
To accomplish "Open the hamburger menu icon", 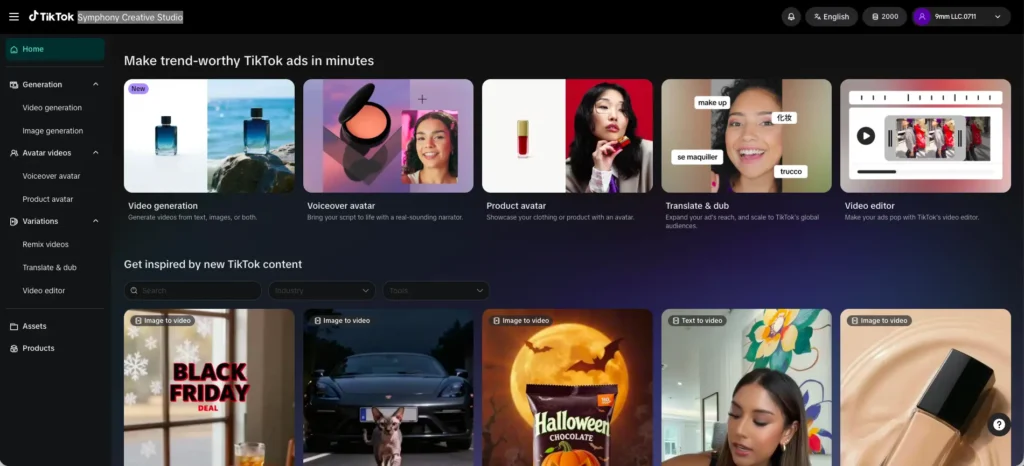I will pyautogui.click(x=14, y=17).
